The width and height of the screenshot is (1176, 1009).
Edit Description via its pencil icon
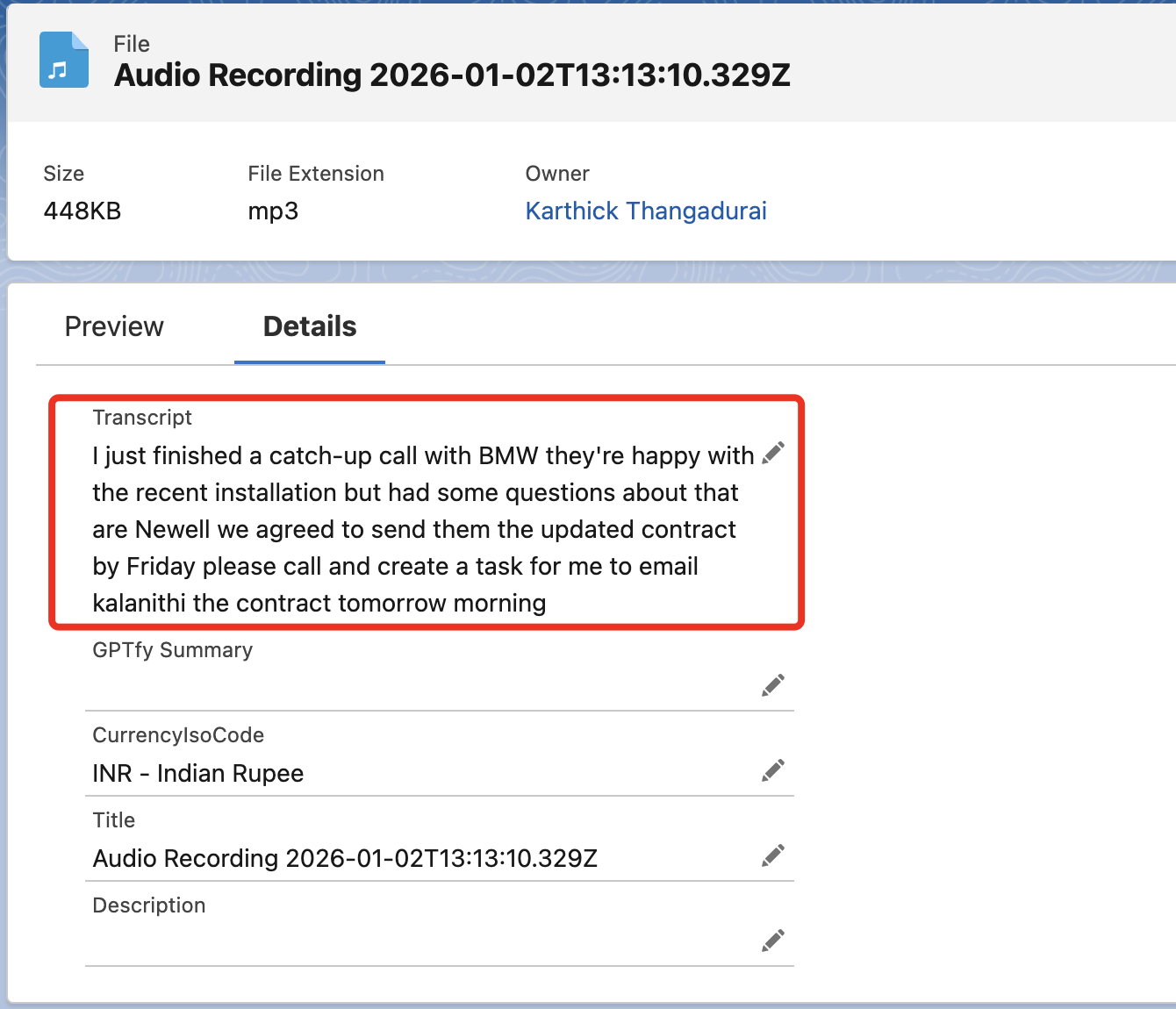coord(773,941)
